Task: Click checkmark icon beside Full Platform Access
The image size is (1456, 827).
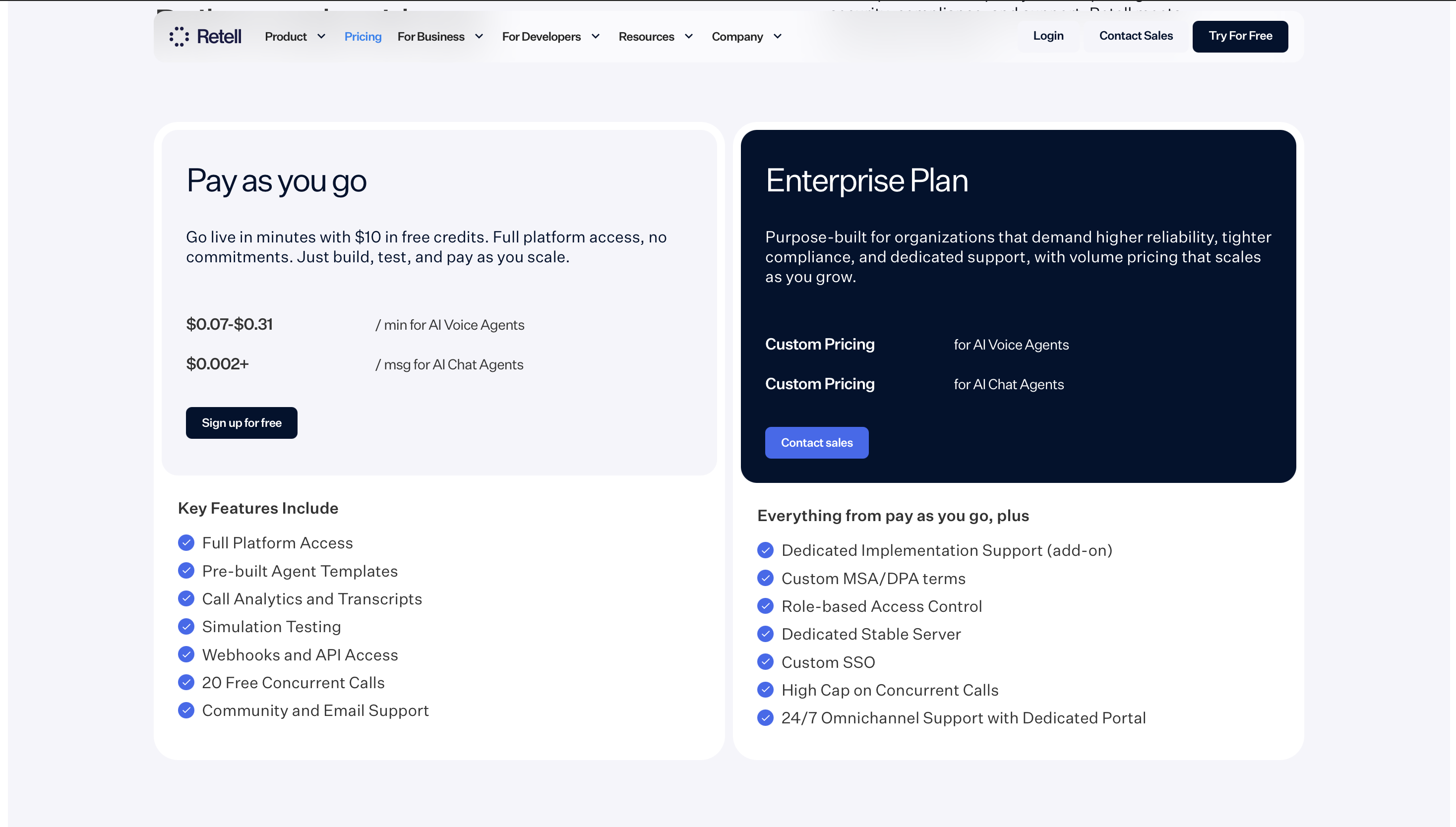Action: [x=186, y=543]
